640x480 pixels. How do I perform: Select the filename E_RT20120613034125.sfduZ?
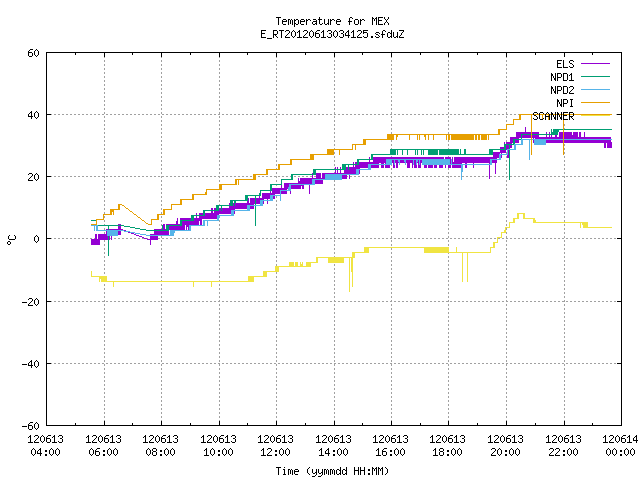(332, 34)
